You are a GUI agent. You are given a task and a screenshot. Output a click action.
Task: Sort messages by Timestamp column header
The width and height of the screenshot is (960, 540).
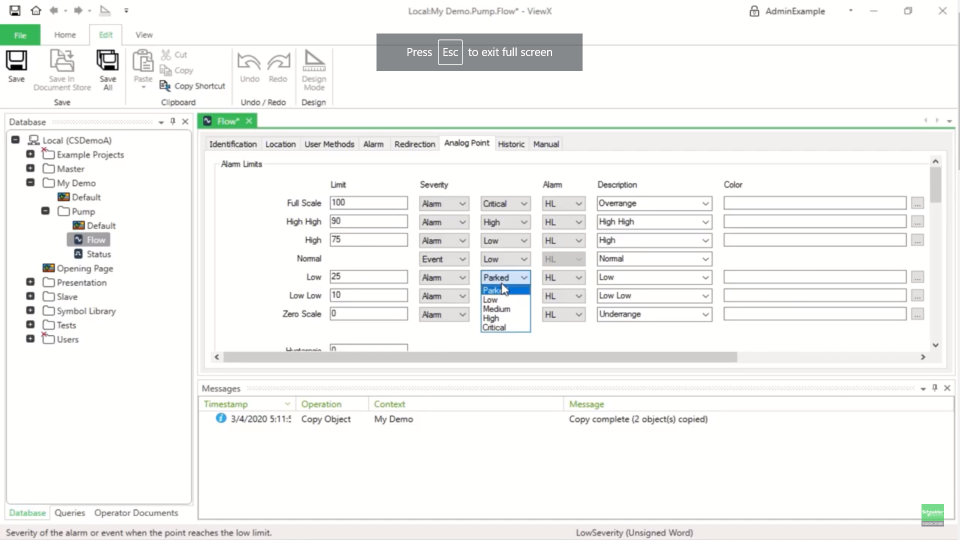[247, 404]
